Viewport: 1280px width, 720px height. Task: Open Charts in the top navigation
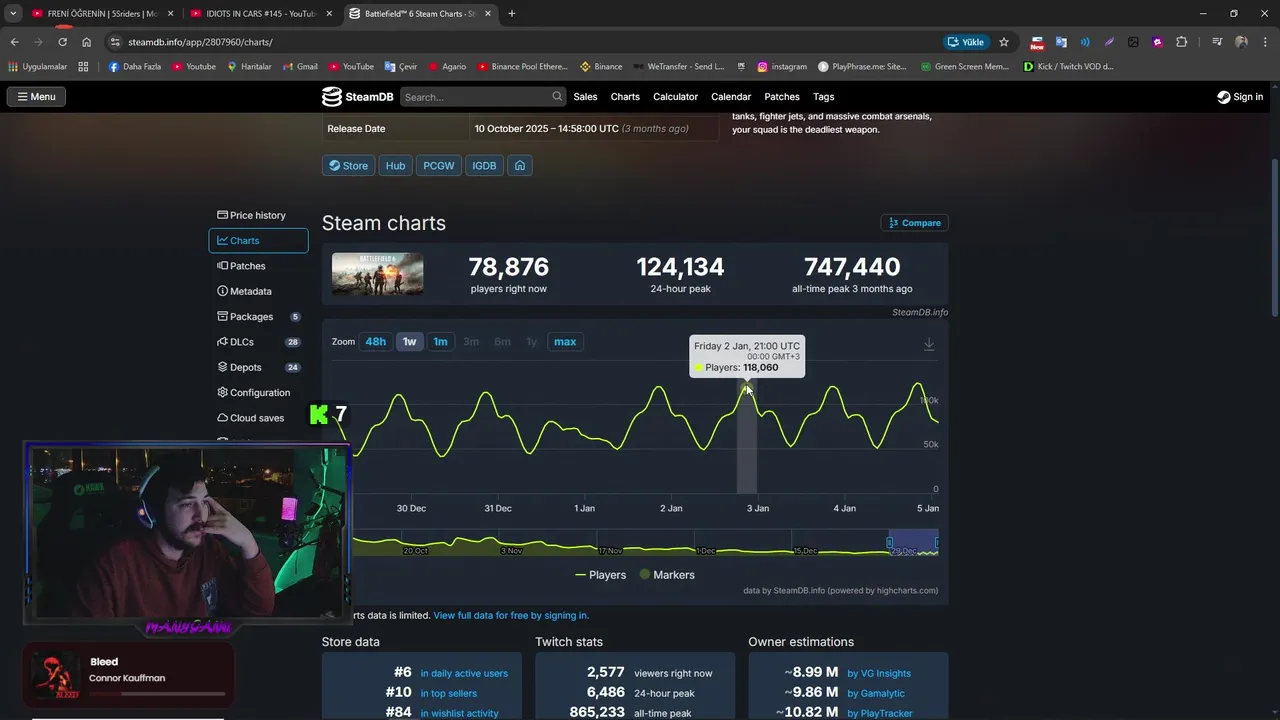click(x=625, y=97)
